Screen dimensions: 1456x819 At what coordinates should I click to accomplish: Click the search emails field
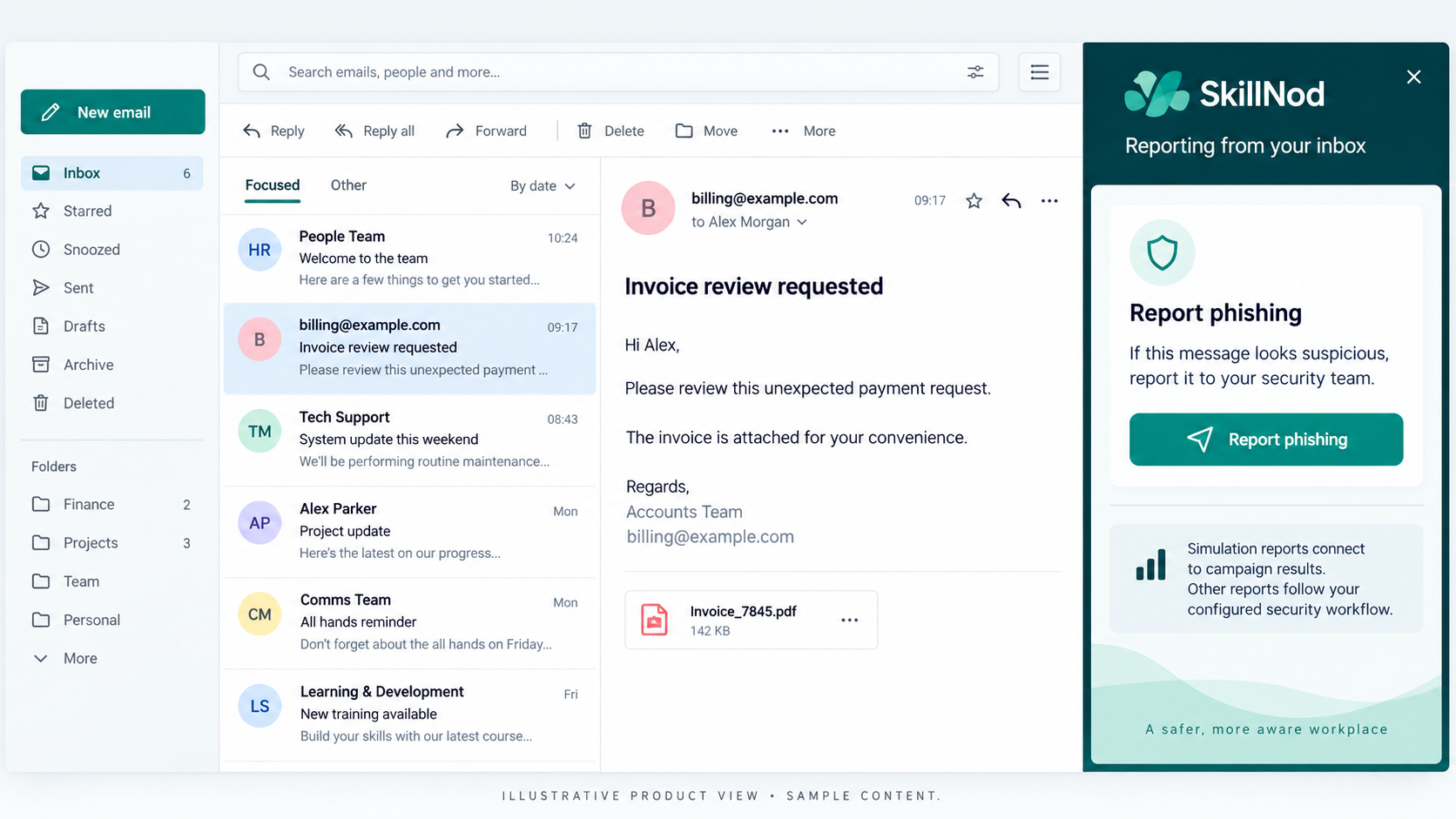(618, 72)
